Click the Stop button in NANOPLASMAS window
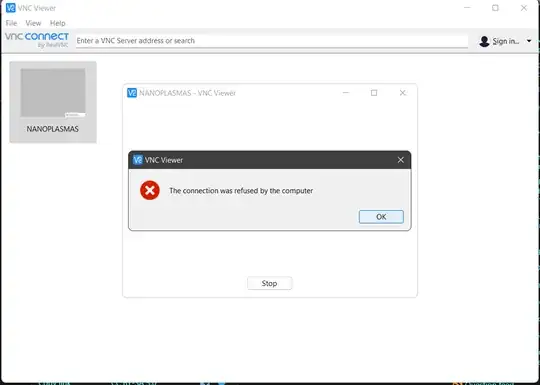Image resolution: width=540 pixels, height=385 pixels. click(269, 283)
